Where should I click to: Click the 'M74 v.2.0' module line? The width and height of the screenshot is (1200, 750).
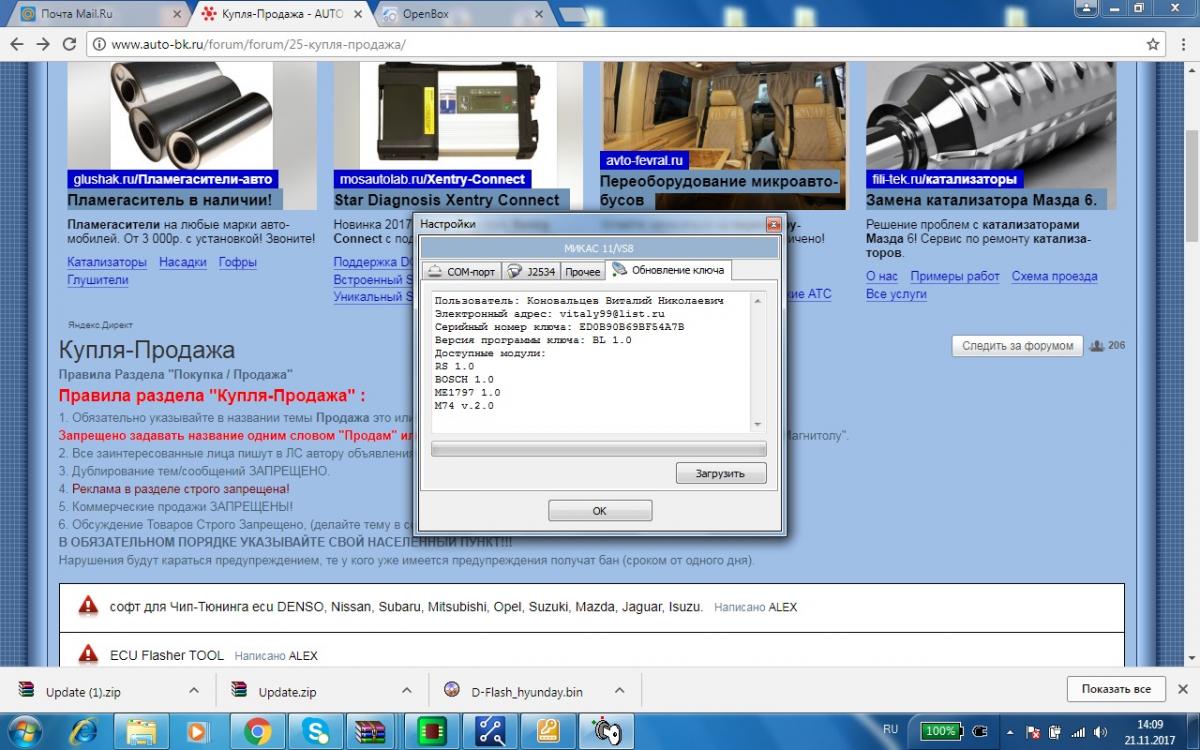coord(464,406)
